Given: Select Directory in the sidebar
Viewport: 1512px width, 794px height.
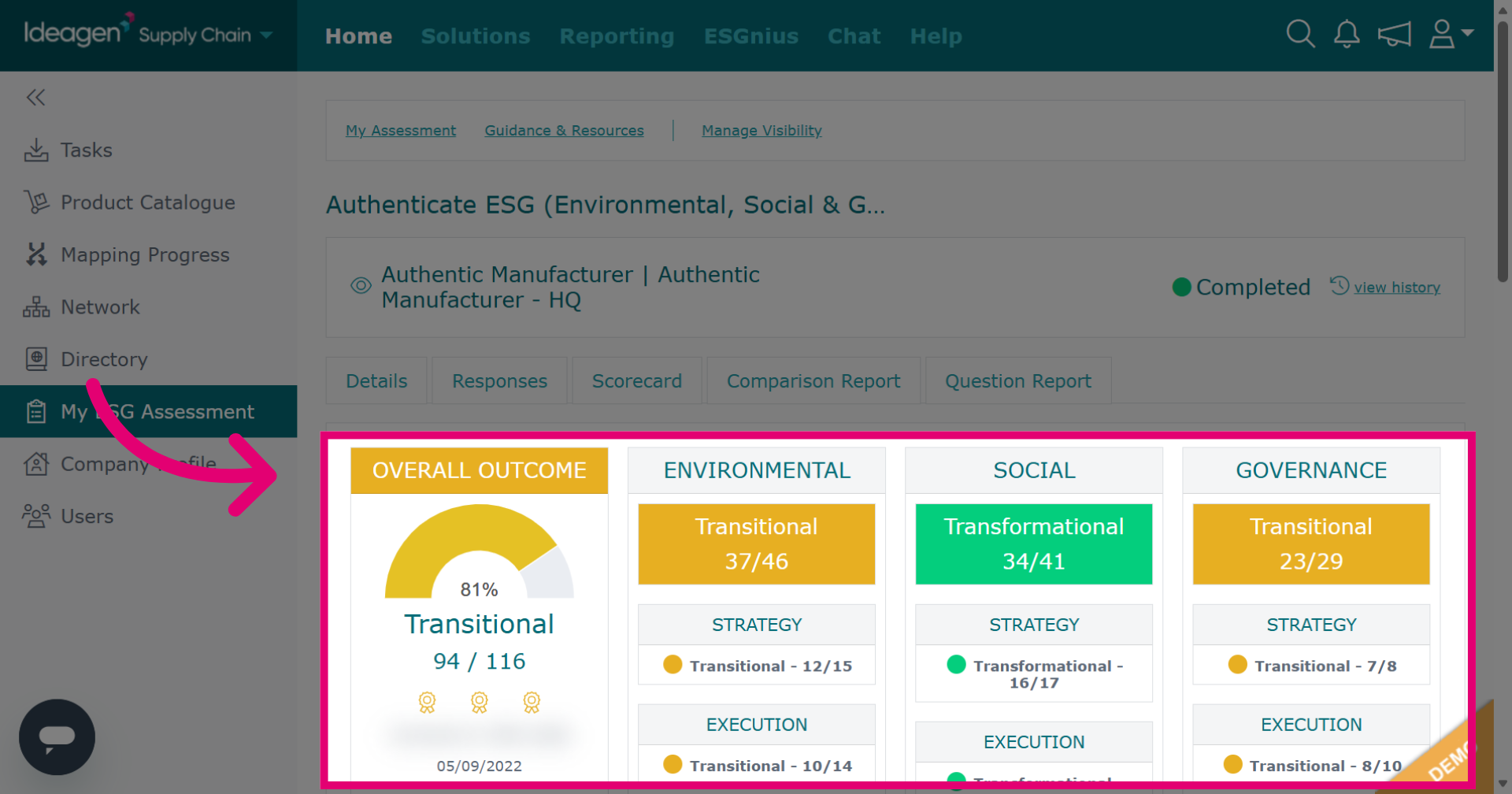Looking at the screenshot, I should click(148, 359).
